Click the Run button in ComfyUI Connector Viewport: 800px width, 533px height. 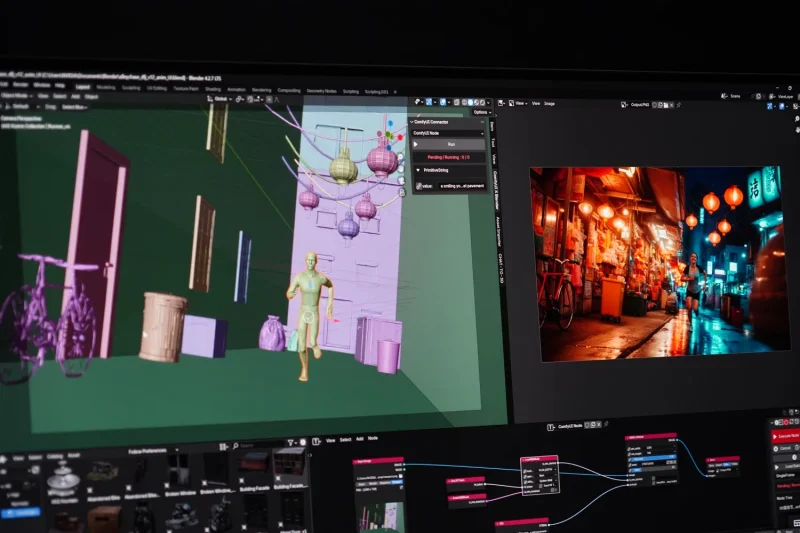tap(448, 145)
